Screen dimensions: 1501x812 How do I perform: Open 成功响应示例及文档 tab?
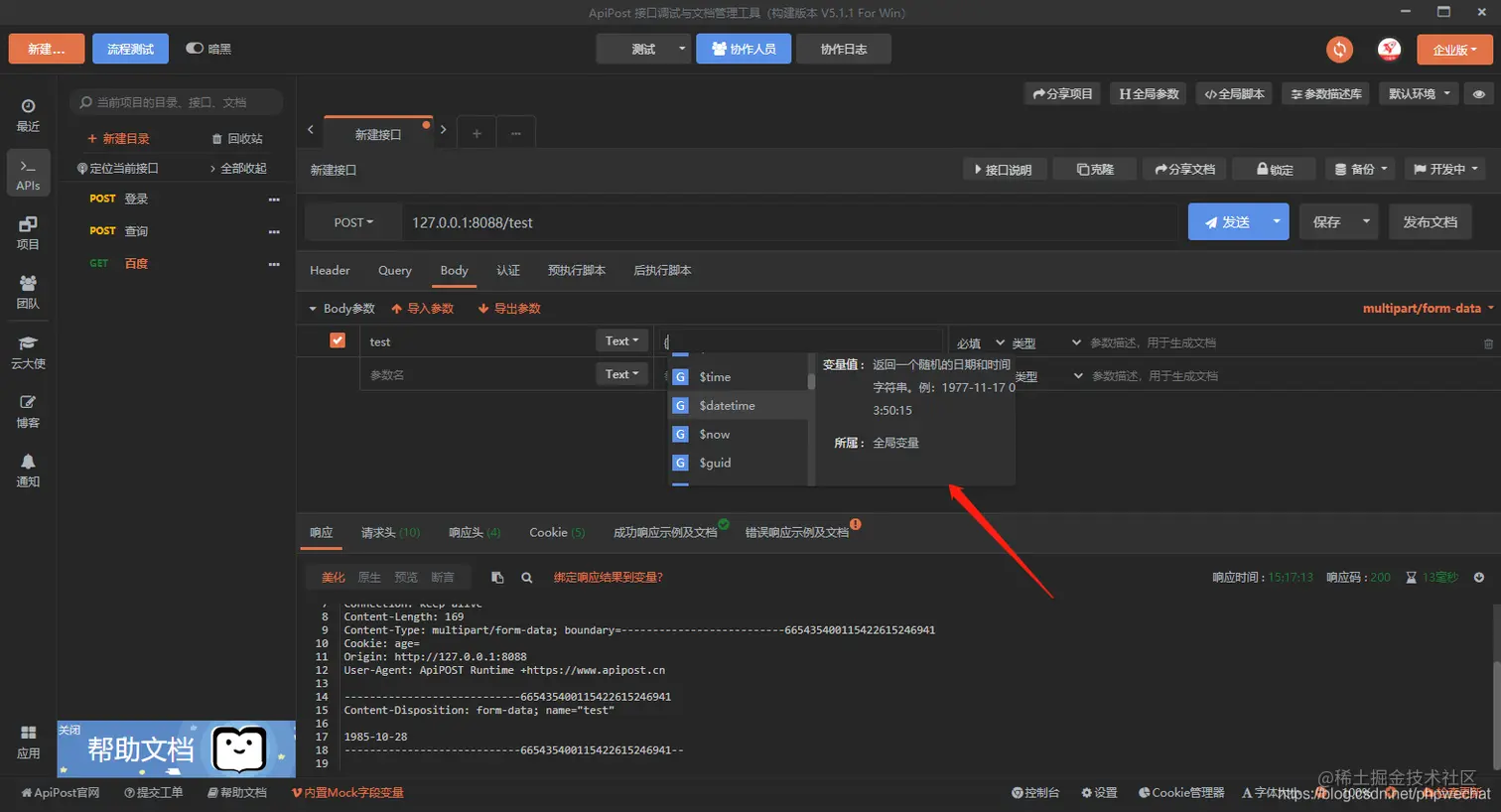pos(665,533)
